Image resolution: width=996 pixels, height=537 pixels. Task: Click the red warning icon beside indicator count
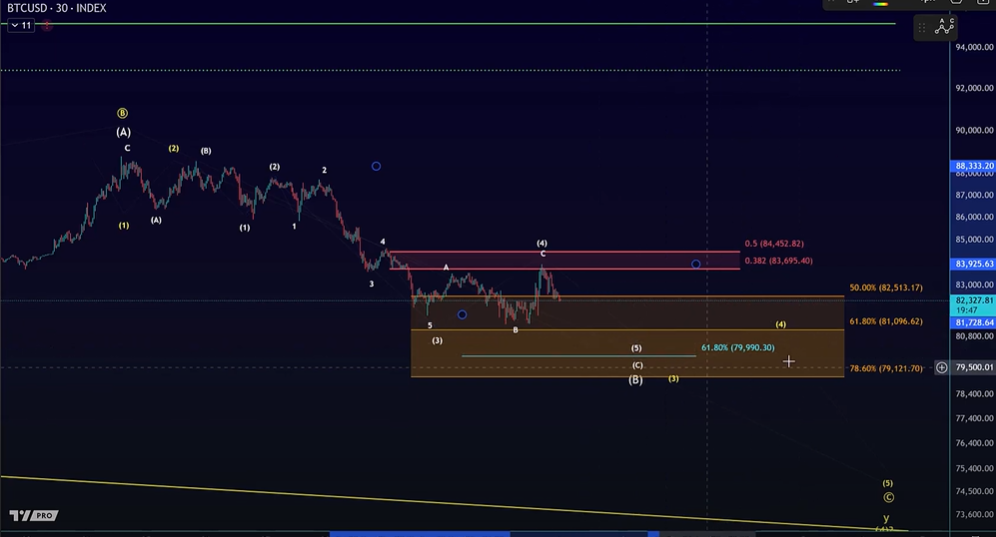[47, 25]
